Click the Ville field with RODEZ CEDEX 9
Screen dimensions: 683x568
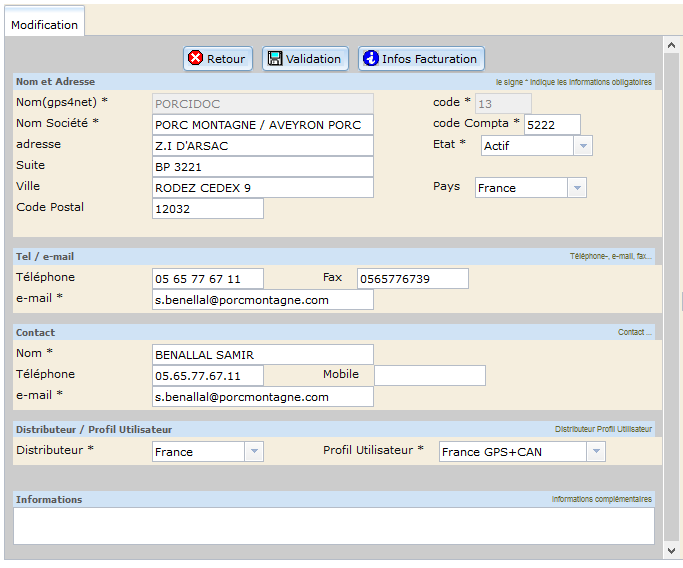(x=262, y=188)
